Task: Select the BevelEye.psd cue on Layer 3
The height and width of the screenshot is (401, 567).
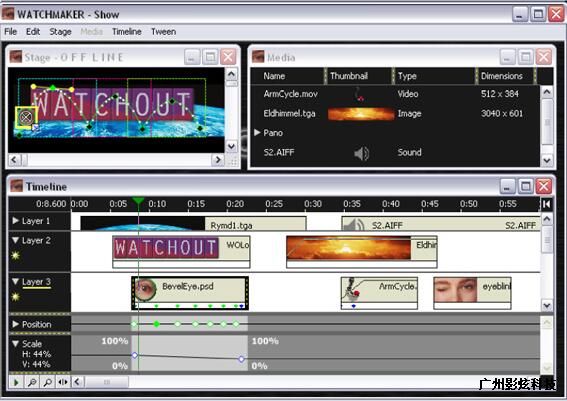Action: [x=190, y=293]
